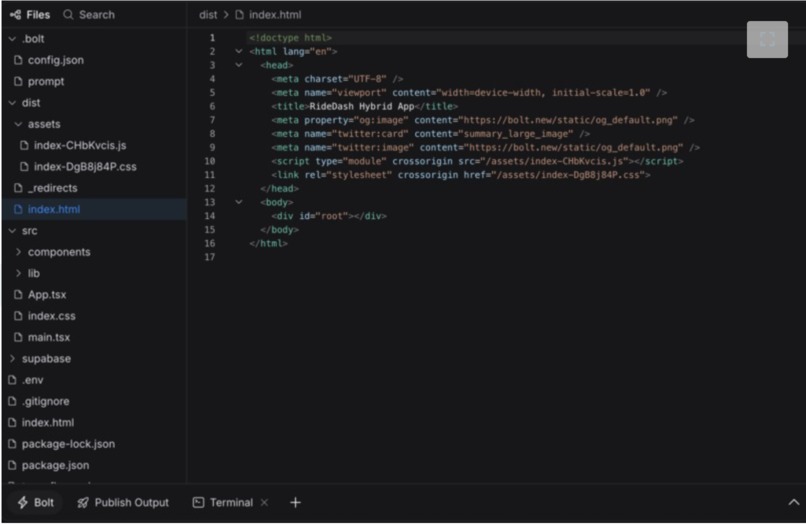The width and height of the screenshot is (806, 524).
Task: Click the main.tsx file icon
Action: (x=18, y=337)
